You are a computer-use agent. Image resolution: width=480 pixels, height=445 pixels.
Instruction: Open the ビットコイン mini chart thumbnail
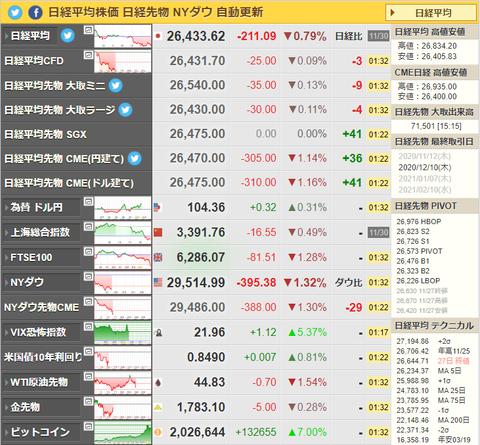tap(123, 432)
